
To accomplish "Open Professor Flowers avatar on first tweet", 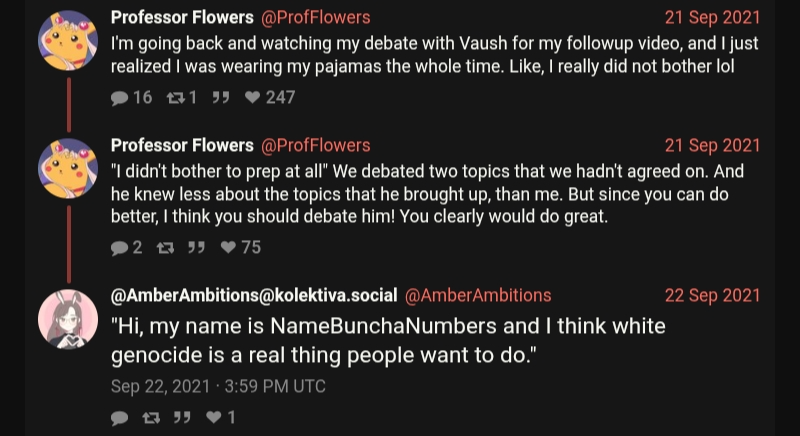I will (x=68, y=41).
